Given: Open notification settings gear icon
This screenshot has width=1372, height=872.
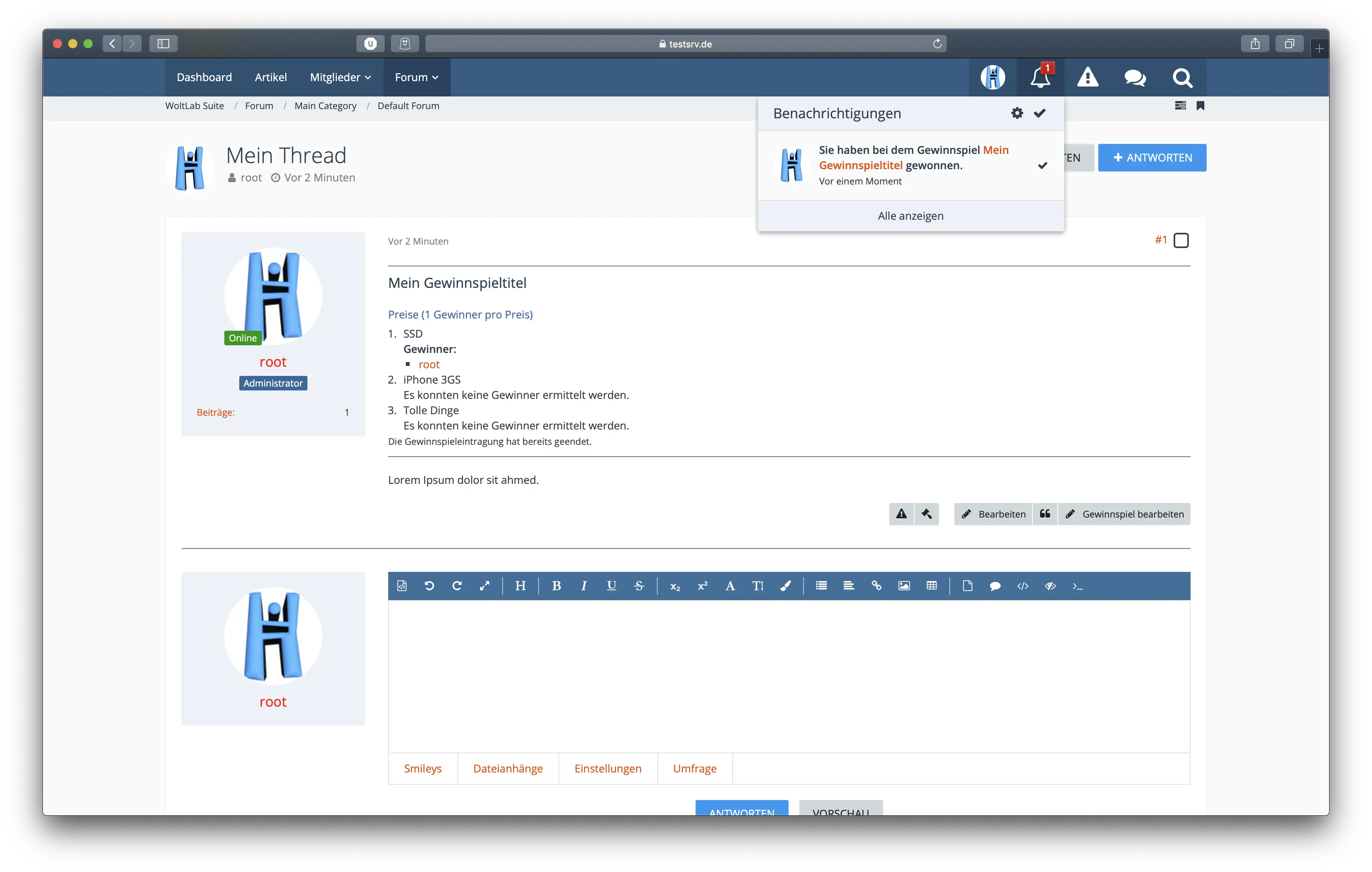Looking at the screenshot, I should (x=1017, y=113).
